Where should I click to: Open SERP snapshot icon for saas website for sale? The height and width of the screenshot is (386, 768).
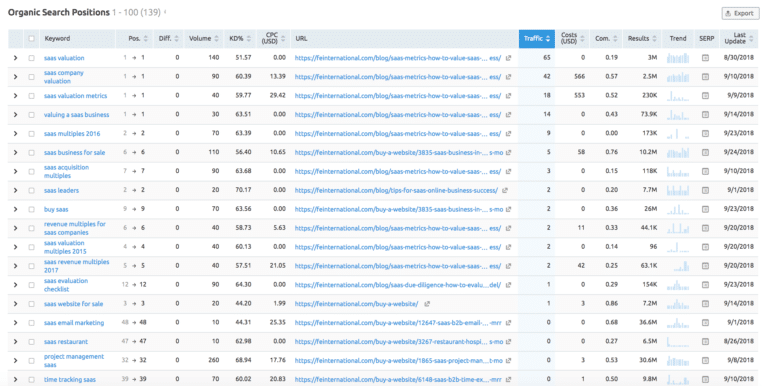click(x=705, y=304)
